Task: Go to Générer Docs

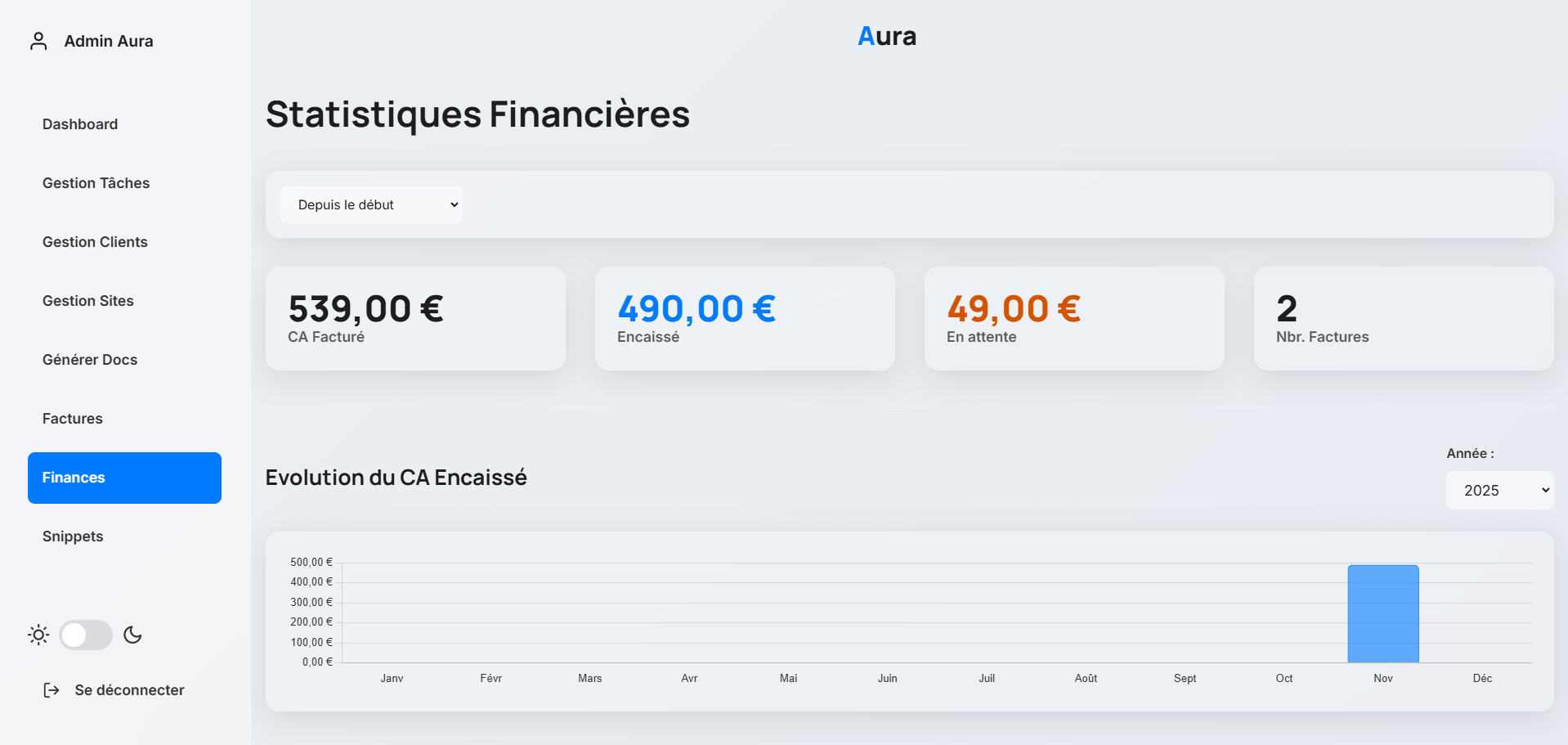Action: tap(90, 359)
